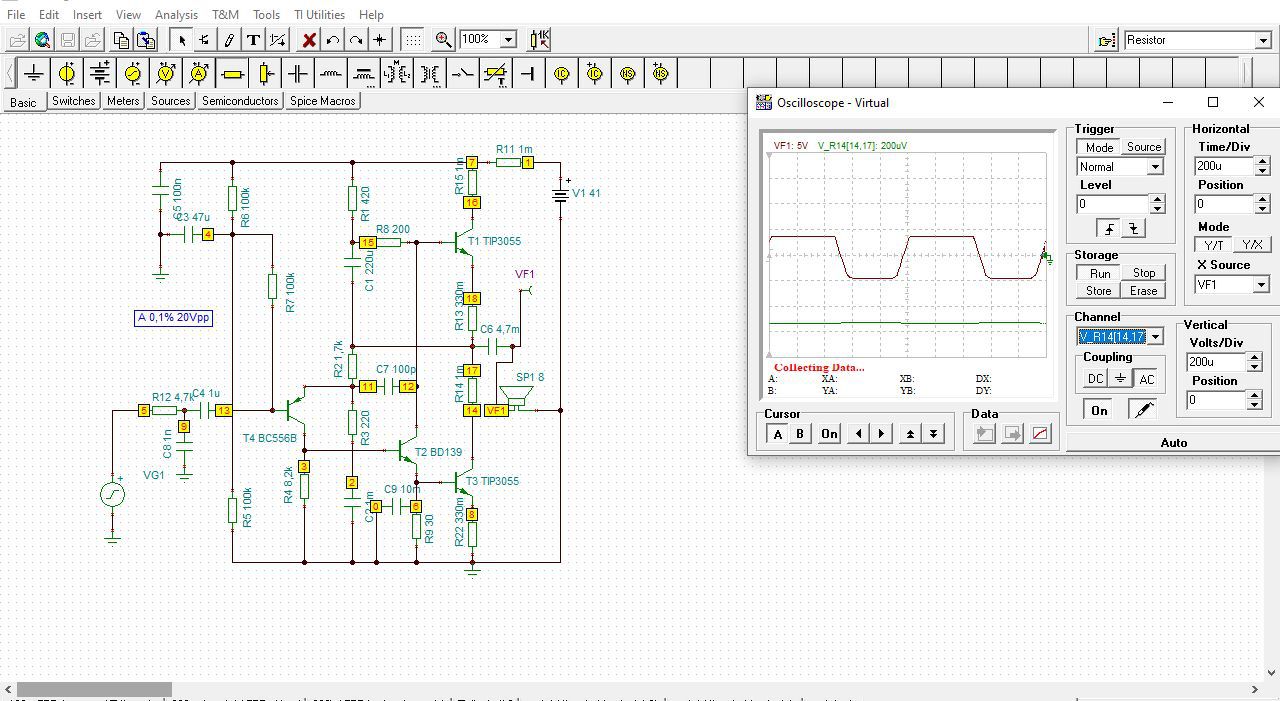
Task: Click the zoom magnifier icon
Action: pyautogui.click(x=443, y=40)
